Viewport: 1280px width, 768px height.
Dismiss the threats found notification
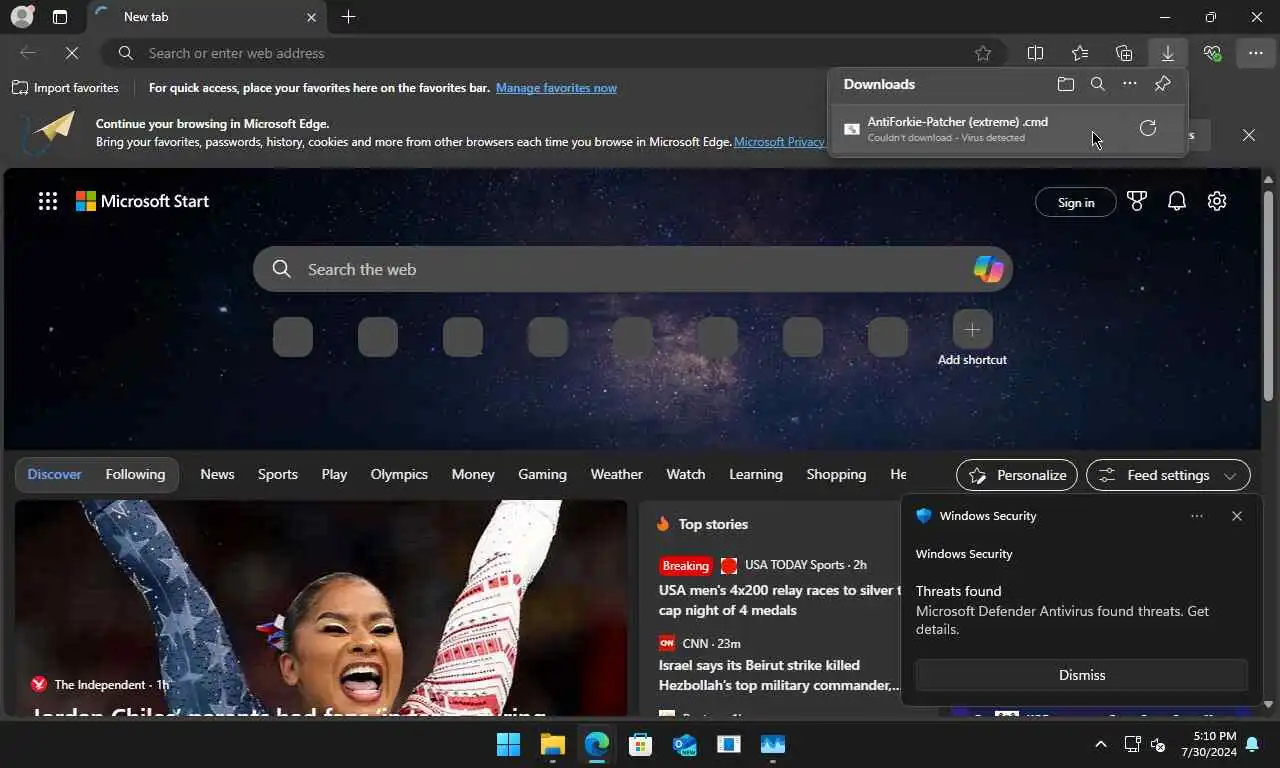coord(1082,675)
